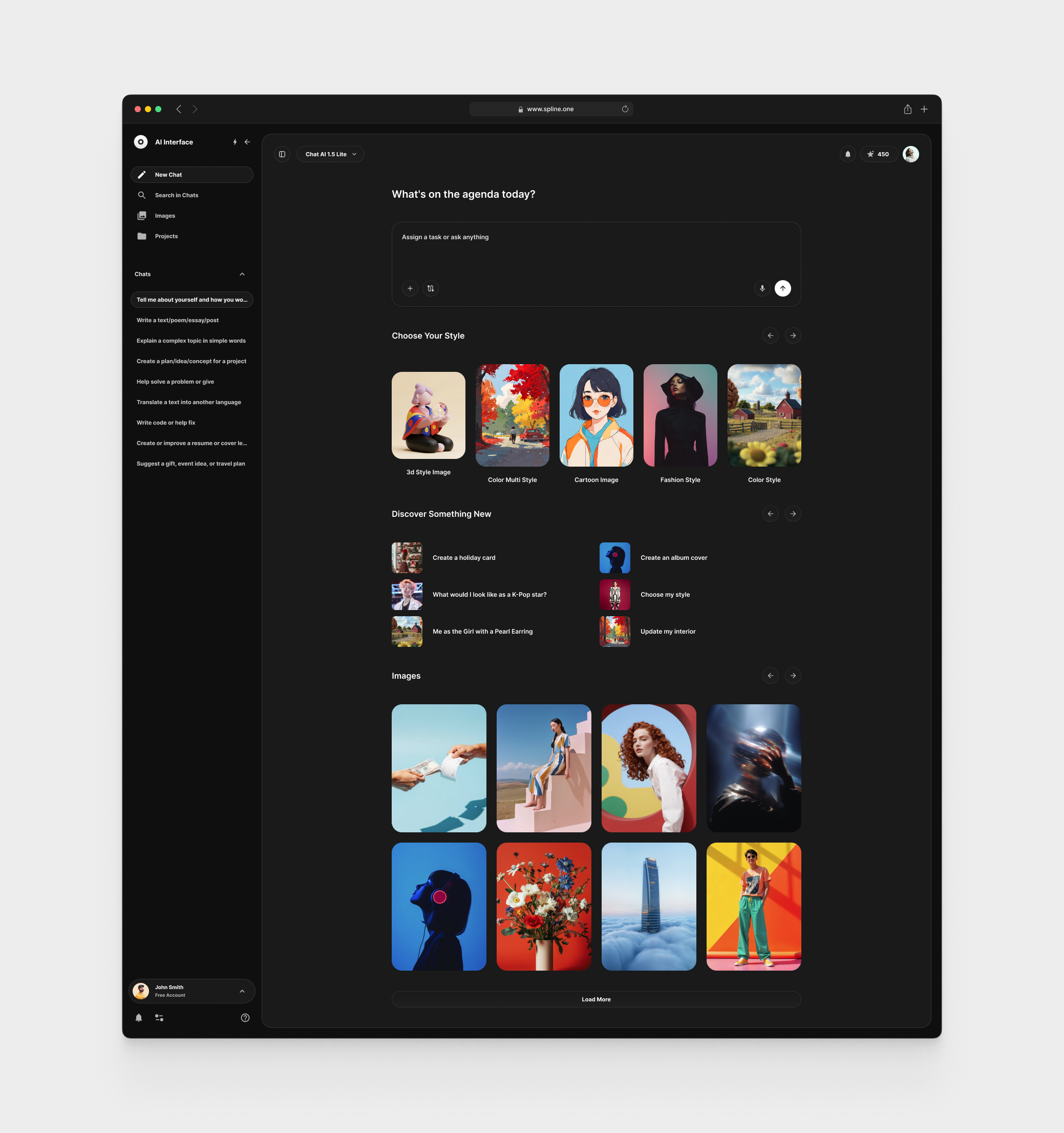Screen dimensions: 1064x1133
Task: Open chat 'Tell me about yourself and how you wo...'
Action: click(x=192, y=300)
